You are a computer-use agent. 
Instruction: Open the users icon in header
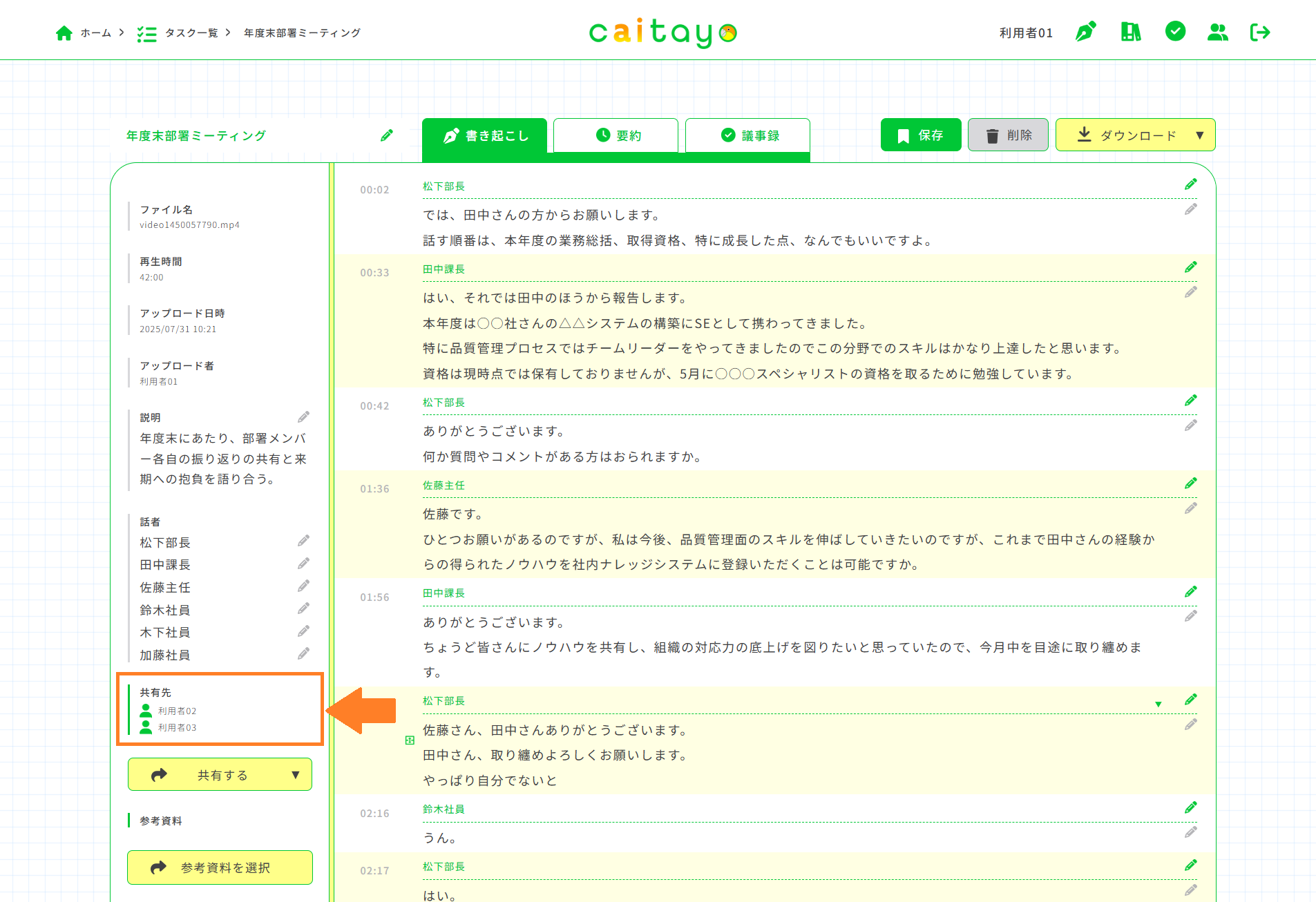[1217, 32]
